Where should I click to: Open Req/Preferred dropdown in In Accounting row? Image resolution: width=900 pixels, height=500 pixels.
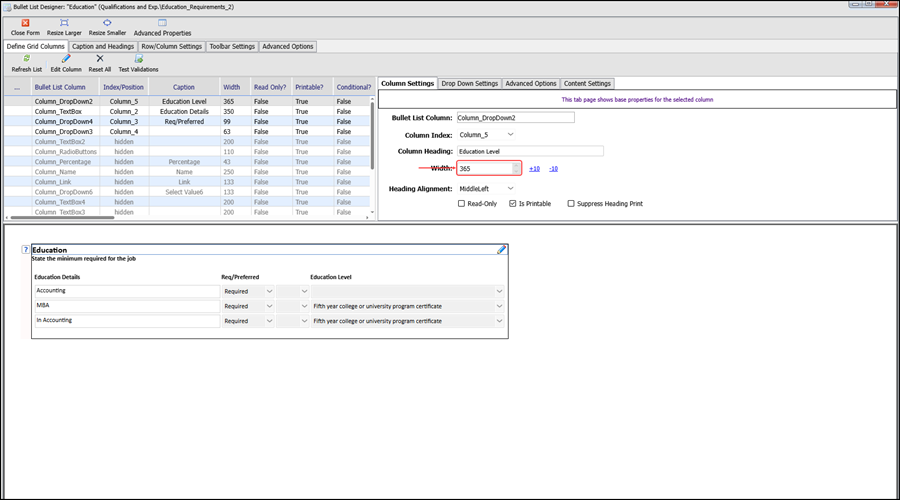point(269,321)
